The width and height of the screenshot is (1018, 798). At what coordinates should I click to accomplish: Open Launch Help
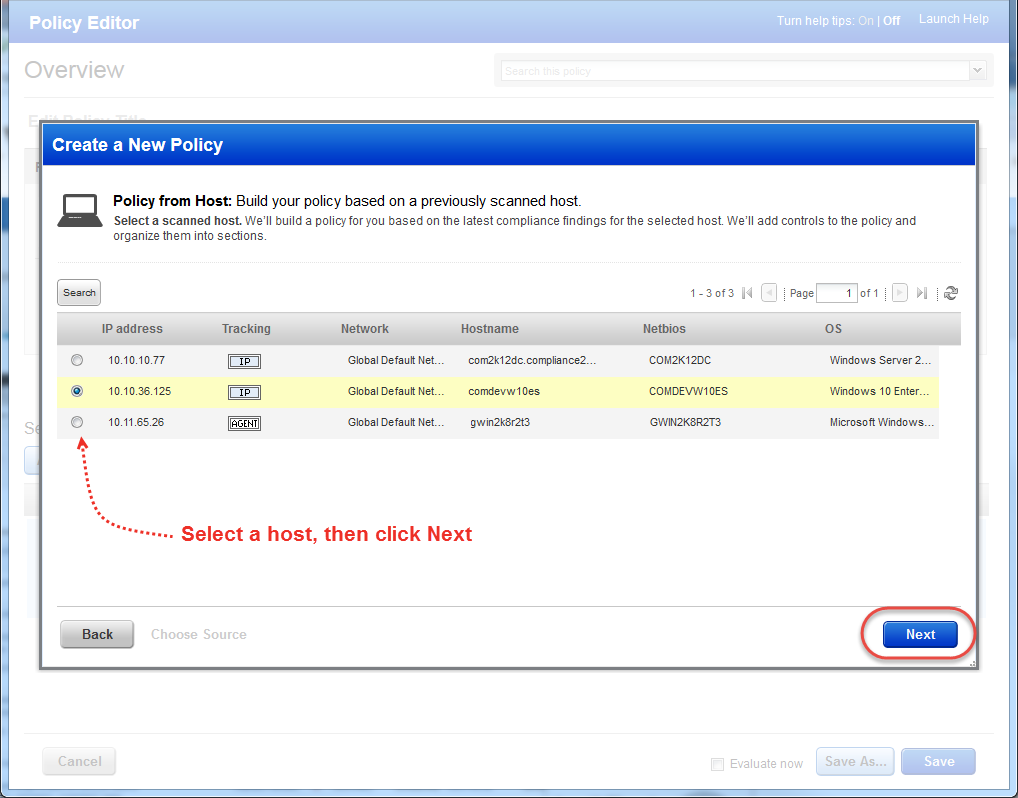click(952, 18)
